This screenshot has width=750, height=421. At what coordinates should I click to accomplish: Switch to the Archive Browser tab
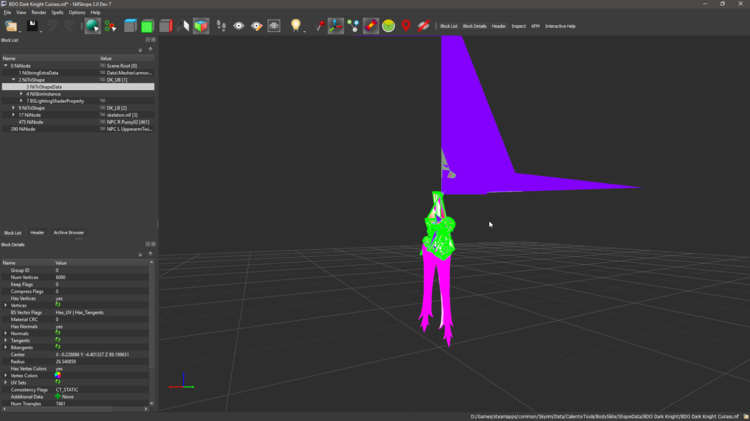tap(68, 233)
